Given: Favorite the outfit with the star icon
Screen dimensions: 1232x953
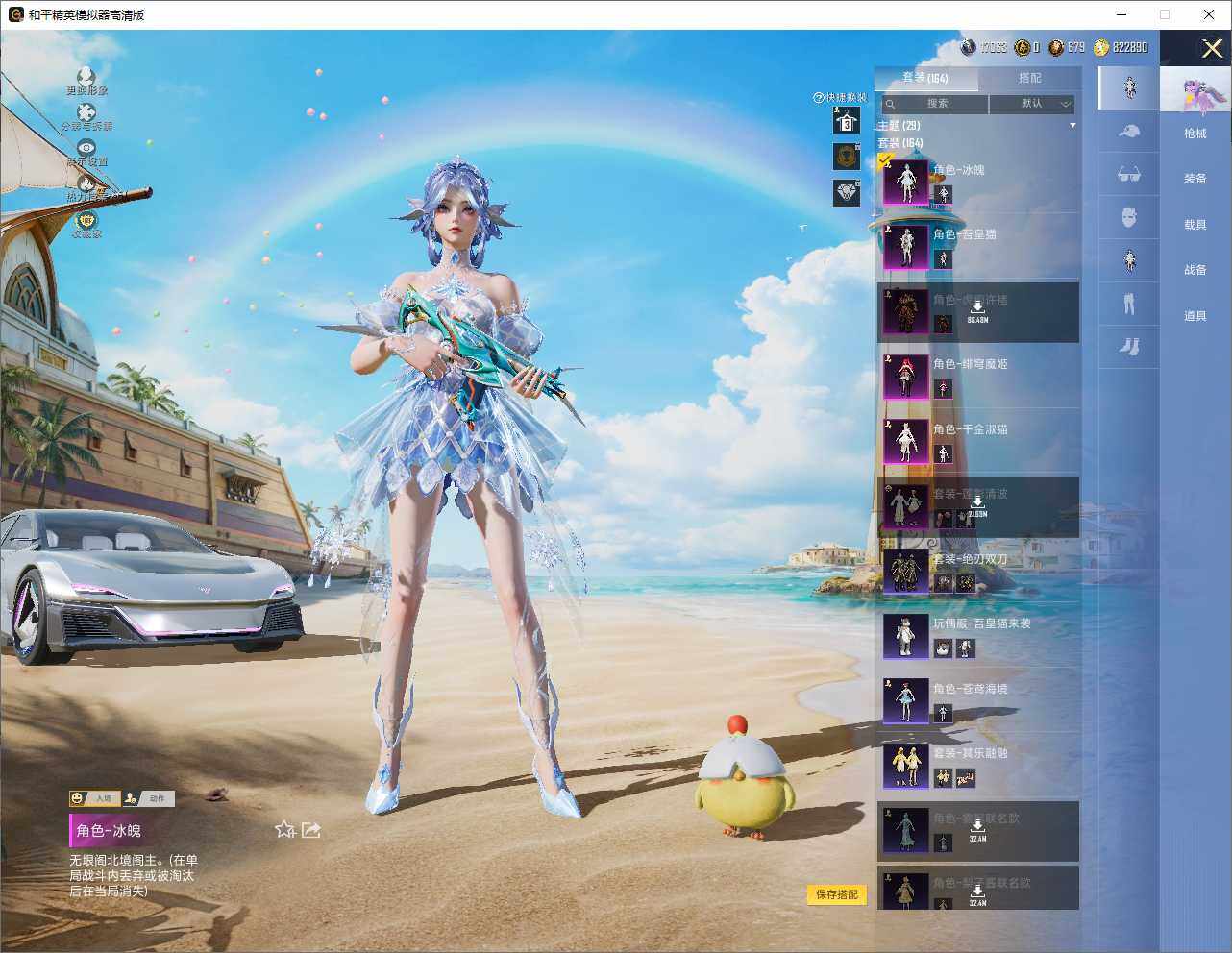Looking at the screenshot, I should pos(284,829).
